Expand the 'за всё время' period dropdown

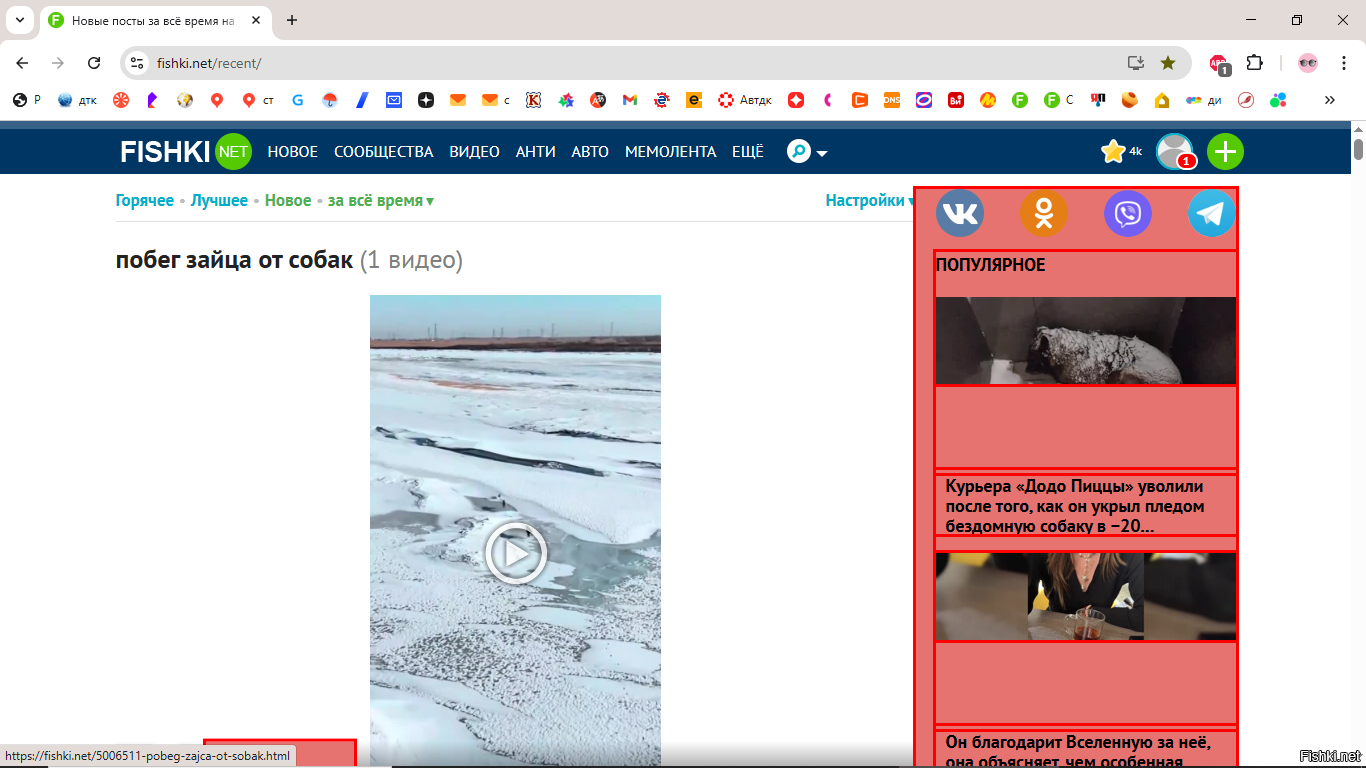[x=380, y=201]
